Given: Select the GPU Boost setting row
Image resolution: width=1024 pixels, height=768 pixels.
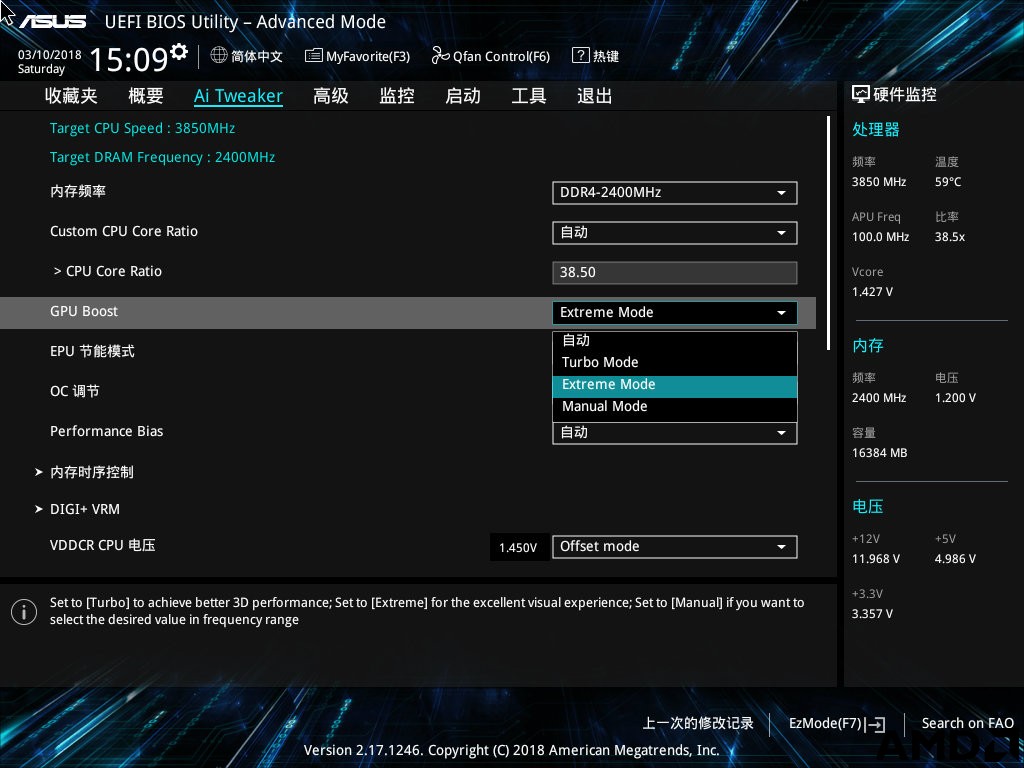Looking at the screenshot, I should [x=408, y=313].
